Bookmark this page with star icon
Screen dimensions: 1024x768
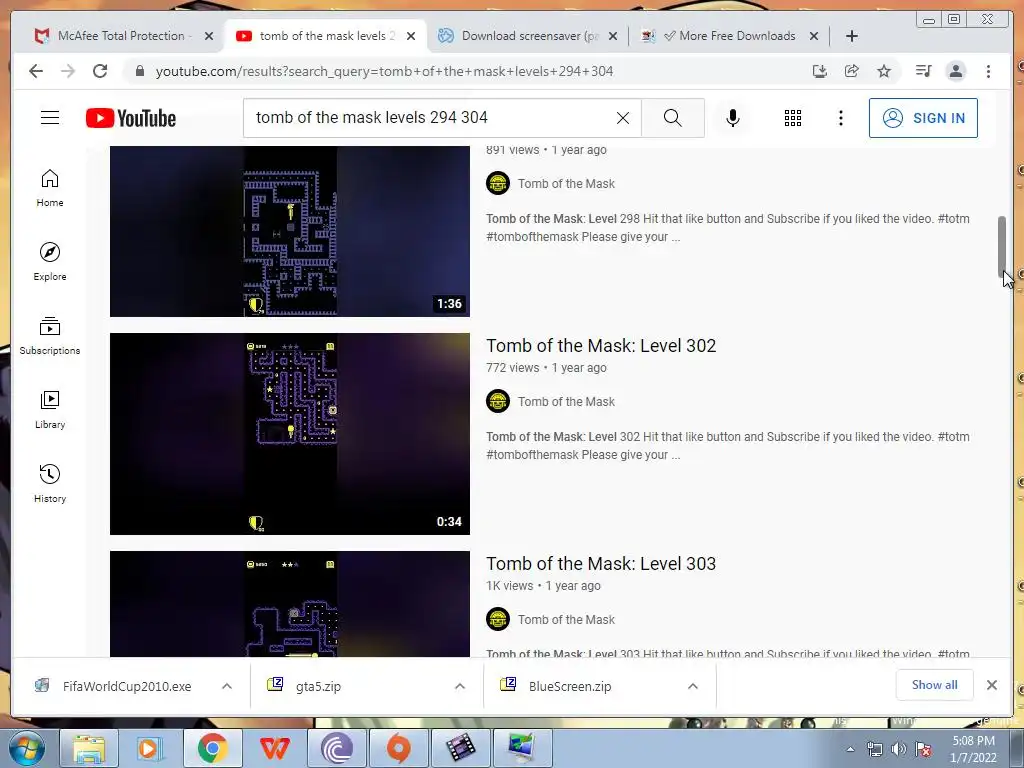click(884, 71)
